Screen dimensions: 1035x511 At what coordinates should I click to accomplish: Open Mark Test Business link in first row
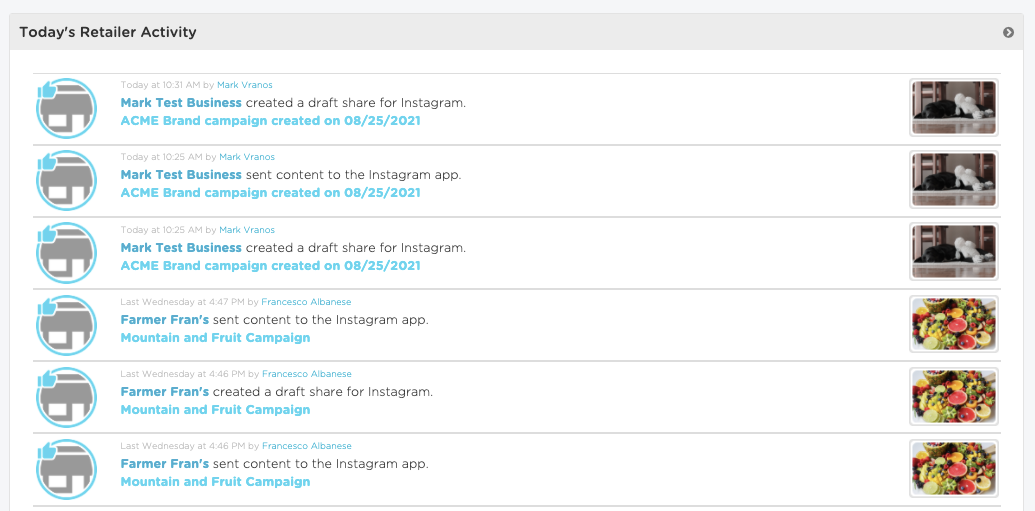tap(181, 103)
